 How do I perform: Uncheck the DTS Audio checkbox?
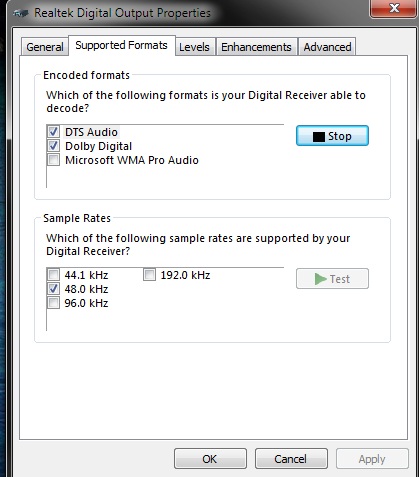pos(53,132)
